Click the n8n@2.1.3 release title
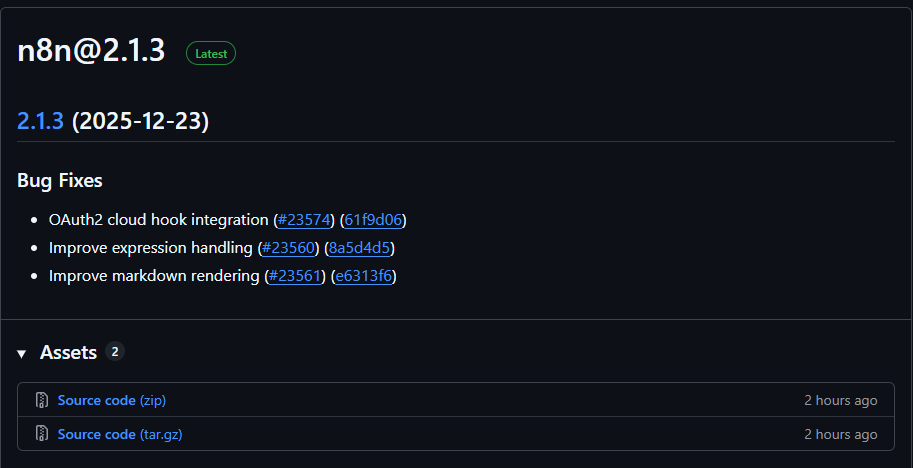This screenshot has height=468, width=913. (91, 53)
